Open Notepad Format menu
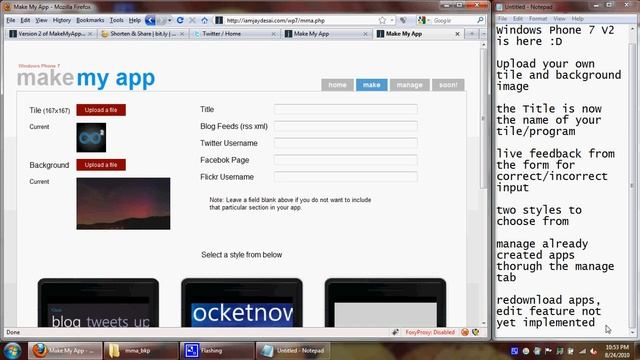 [538, 19]
